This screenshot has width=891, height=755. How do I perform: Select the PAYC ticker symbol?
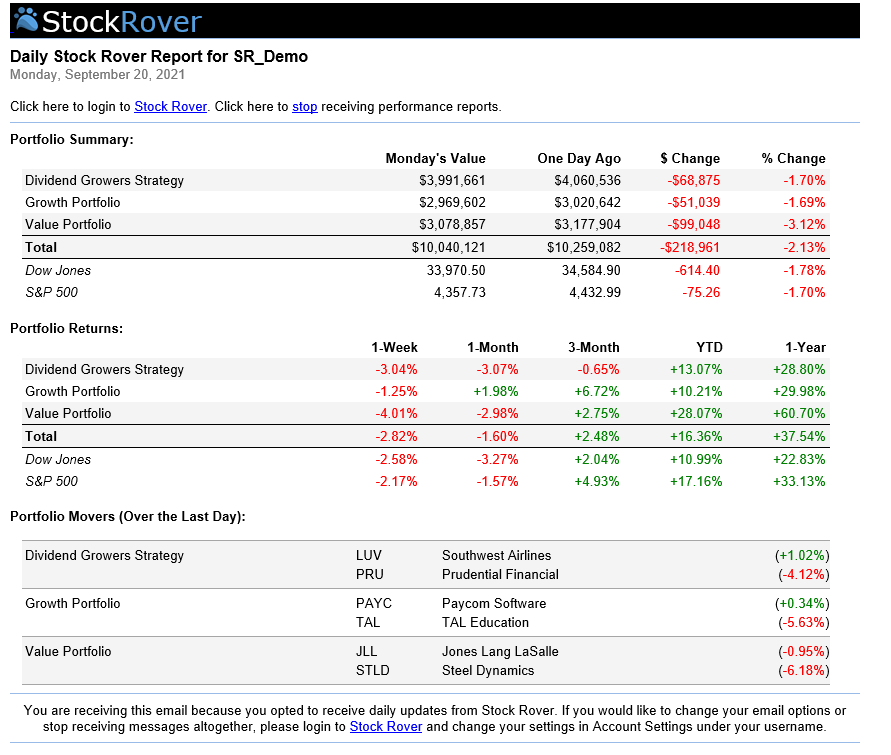[x=373, y=603]
